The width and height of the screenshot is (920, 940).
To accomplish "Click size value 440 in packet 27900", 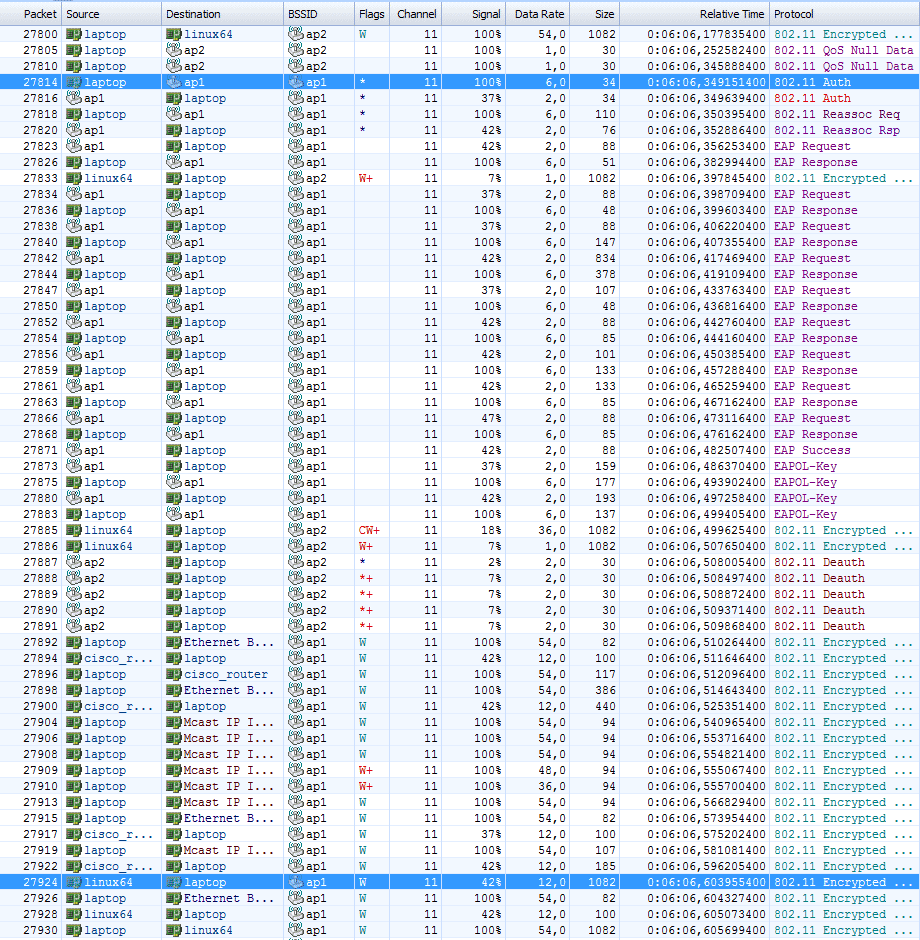I will (605, 706).
